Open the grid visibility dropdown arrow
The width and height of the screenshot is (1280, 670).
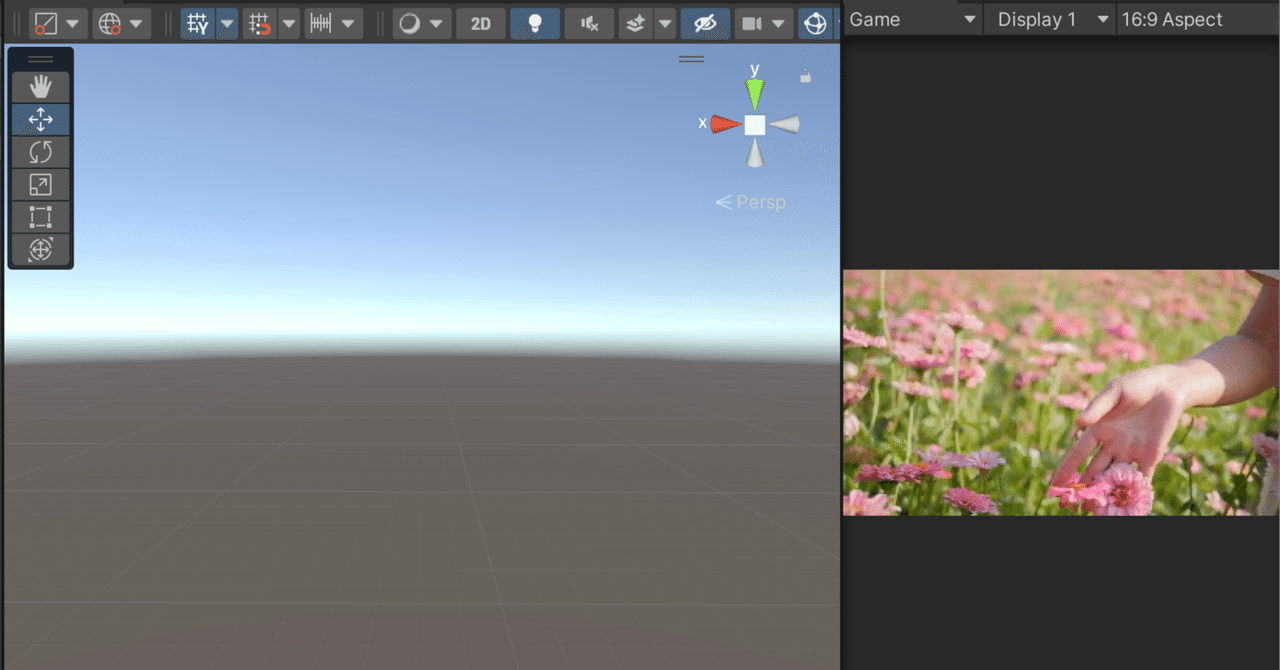[x=225, y=23]
